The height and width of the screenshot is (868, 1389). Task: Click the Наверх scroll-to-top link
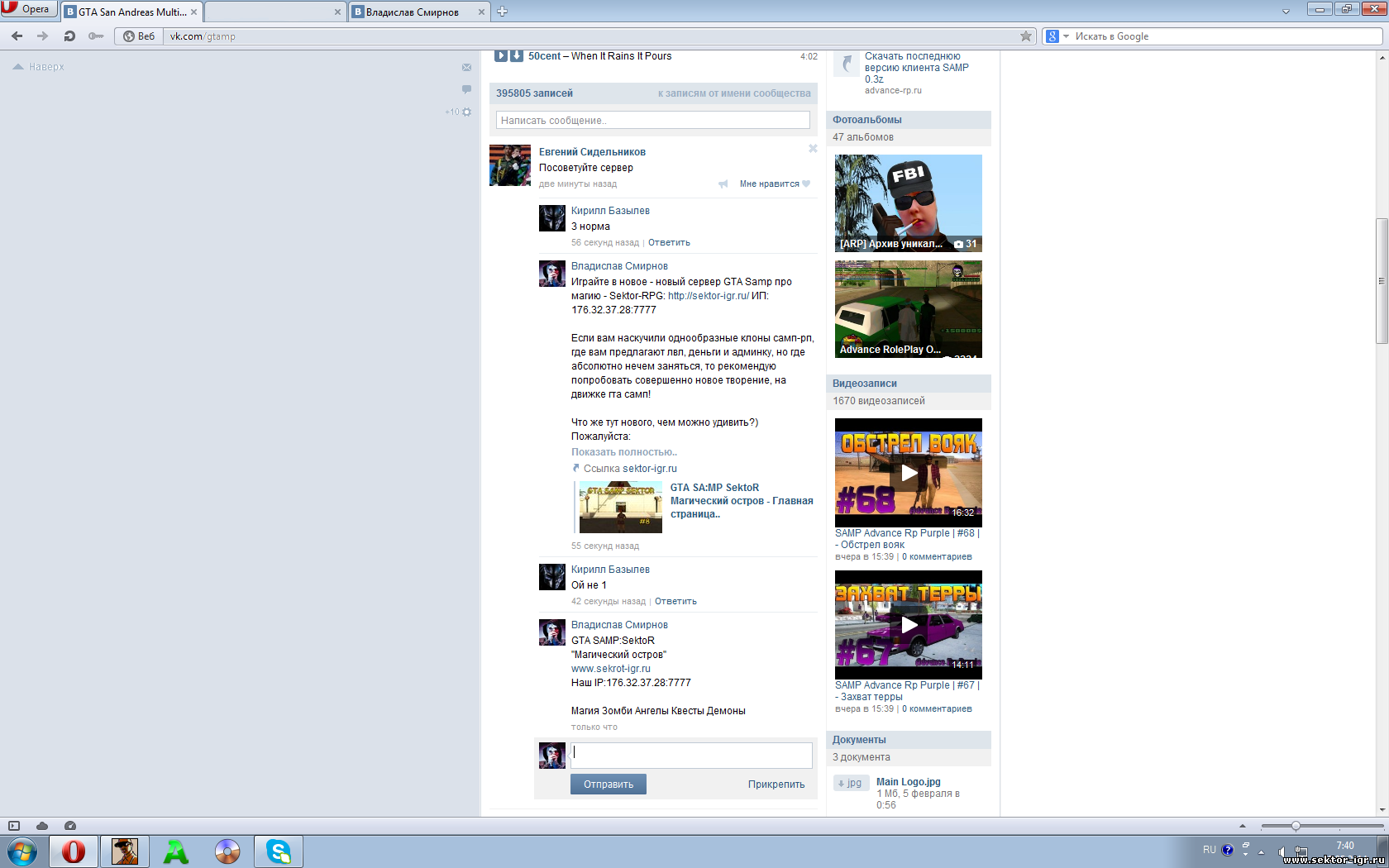tap(39, 67)
